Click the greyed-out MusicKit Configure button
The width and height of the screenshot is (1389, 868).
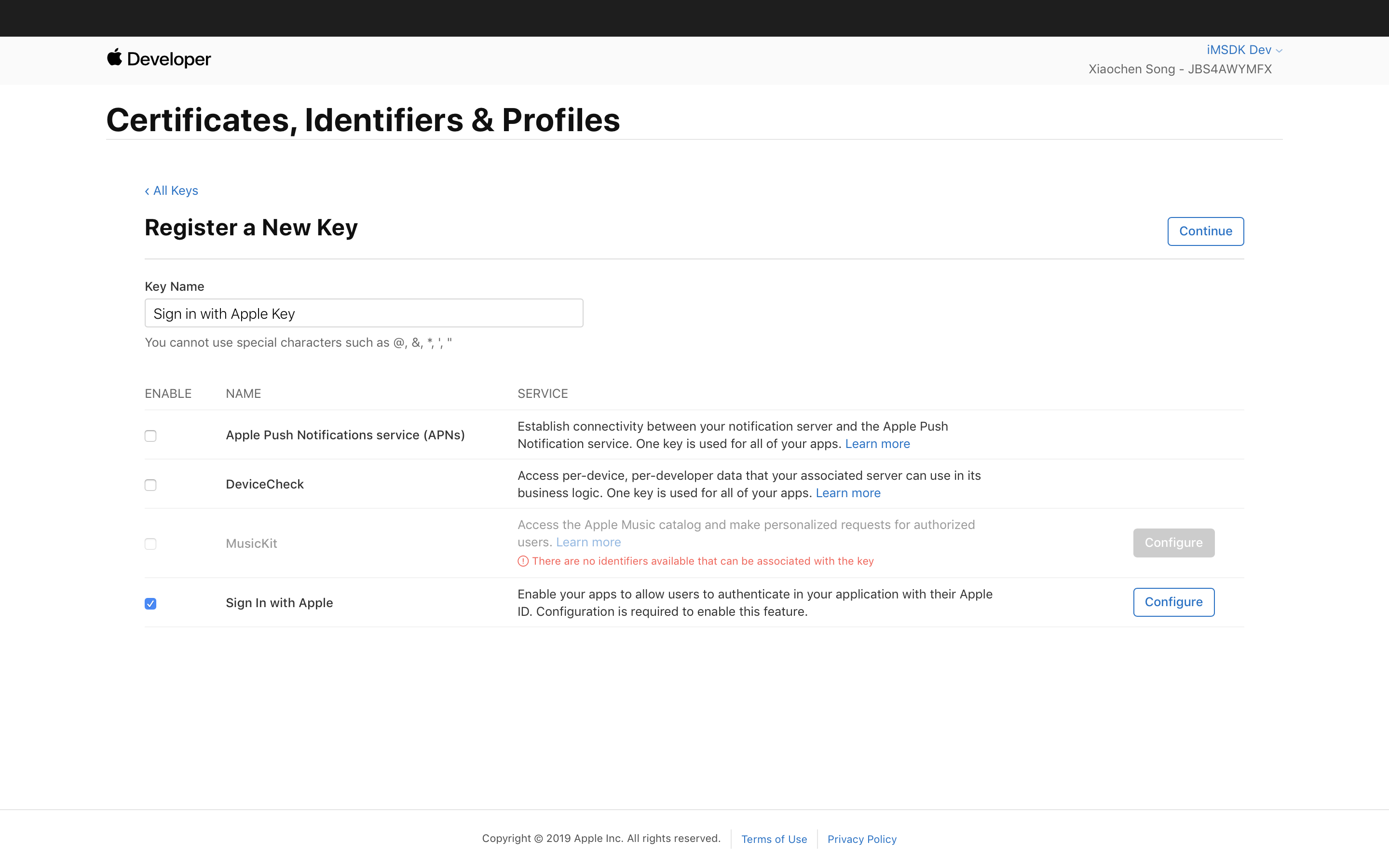pyautogui.click(x=1174, y=543)
